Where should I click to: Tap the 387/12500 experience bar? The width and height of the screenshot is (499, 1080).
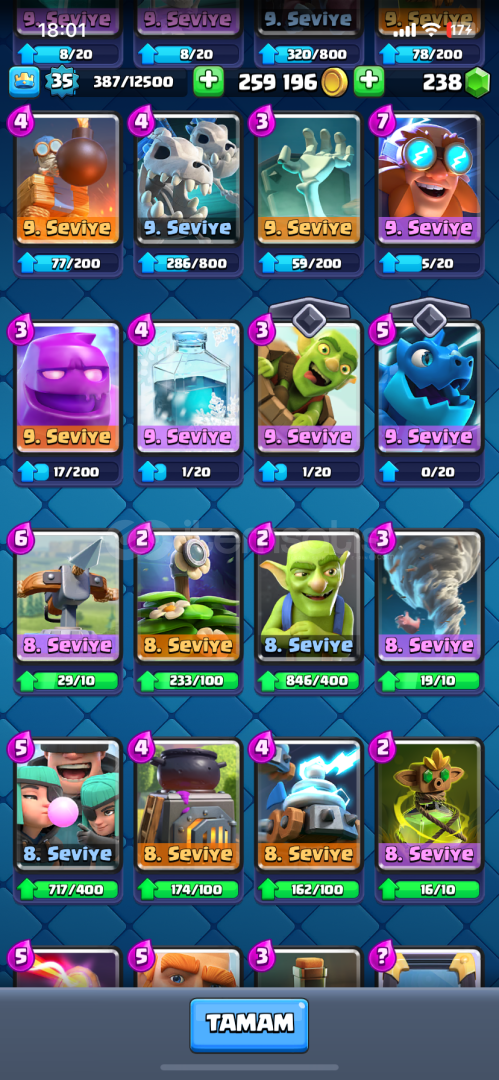(x=134, y=83)
